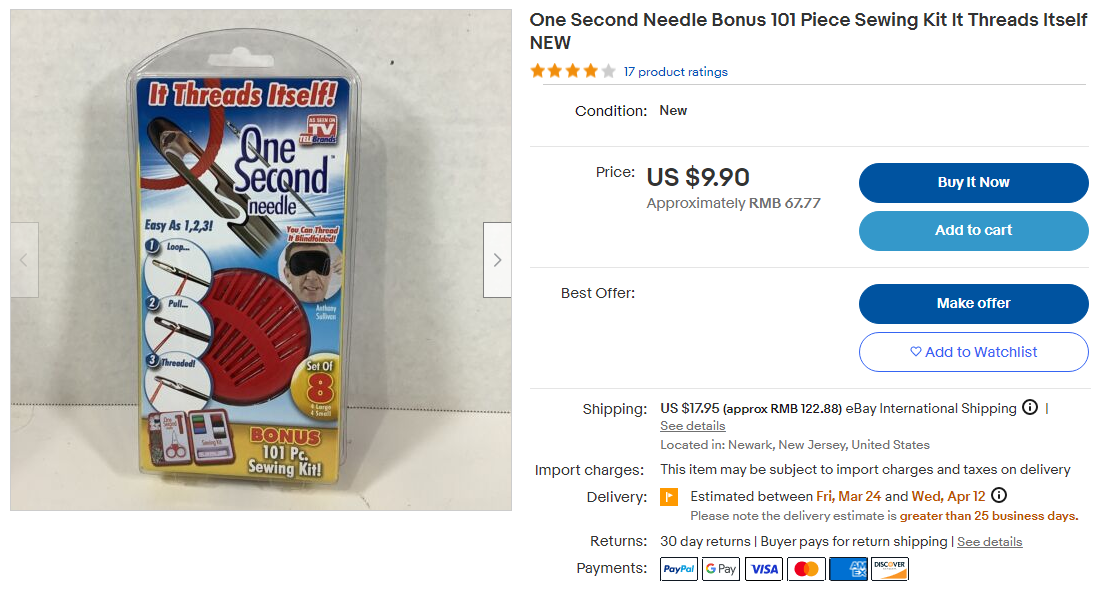This screenshot has height=596, width=1100.
Task: Add the sewing kit to cart
Action: pyautogui.click(x=973, y=230)
